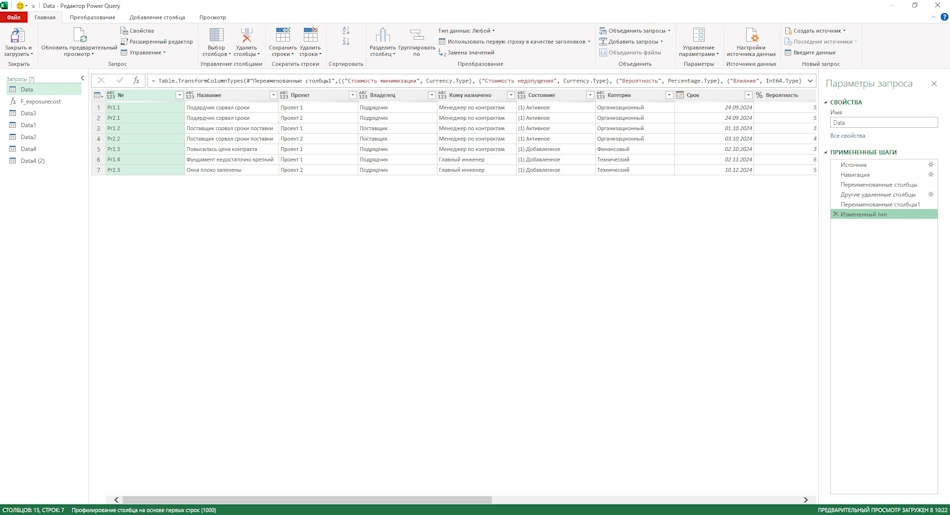Screen dimensions: 950x515
Task: Switch to the Просмотр tab
Action: click(x=213, y=17)
